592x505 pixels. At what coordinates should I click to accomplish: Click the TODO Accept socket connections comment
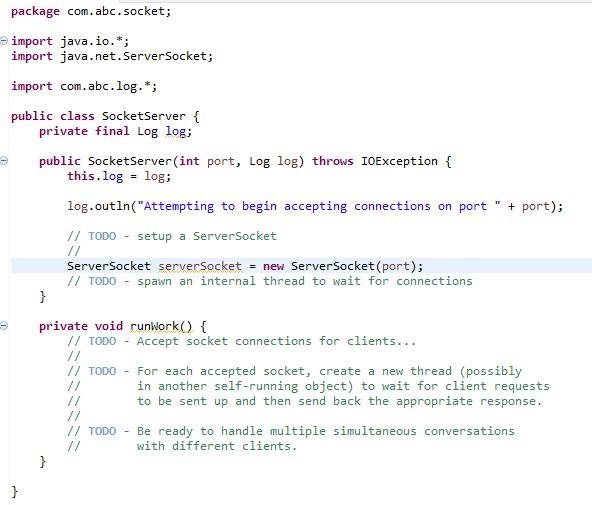[241, 342]
